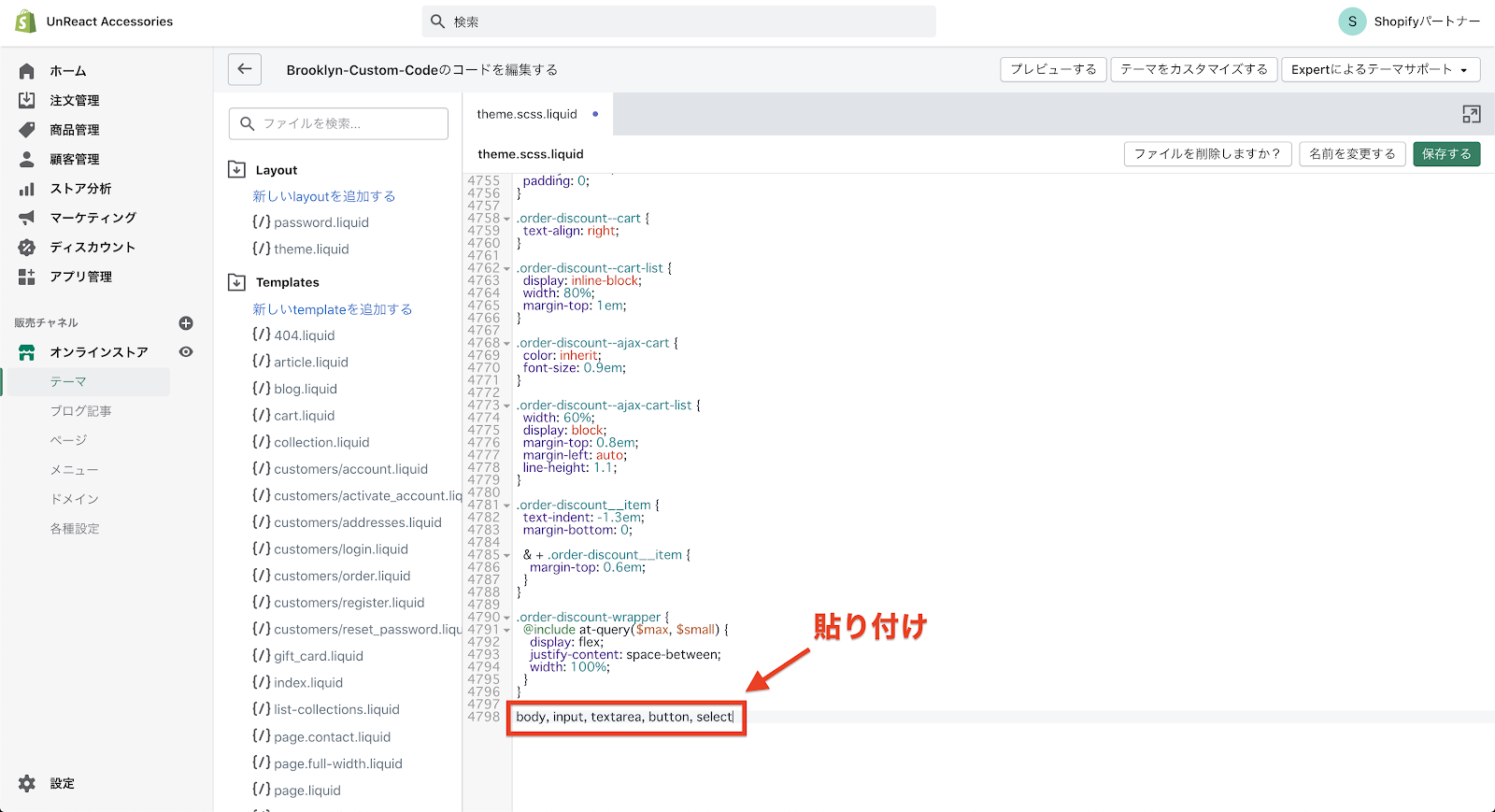Open the Expertによるテーマサポート dropdown
This screenshot has height=812, width=1495.
(1379, 69)
